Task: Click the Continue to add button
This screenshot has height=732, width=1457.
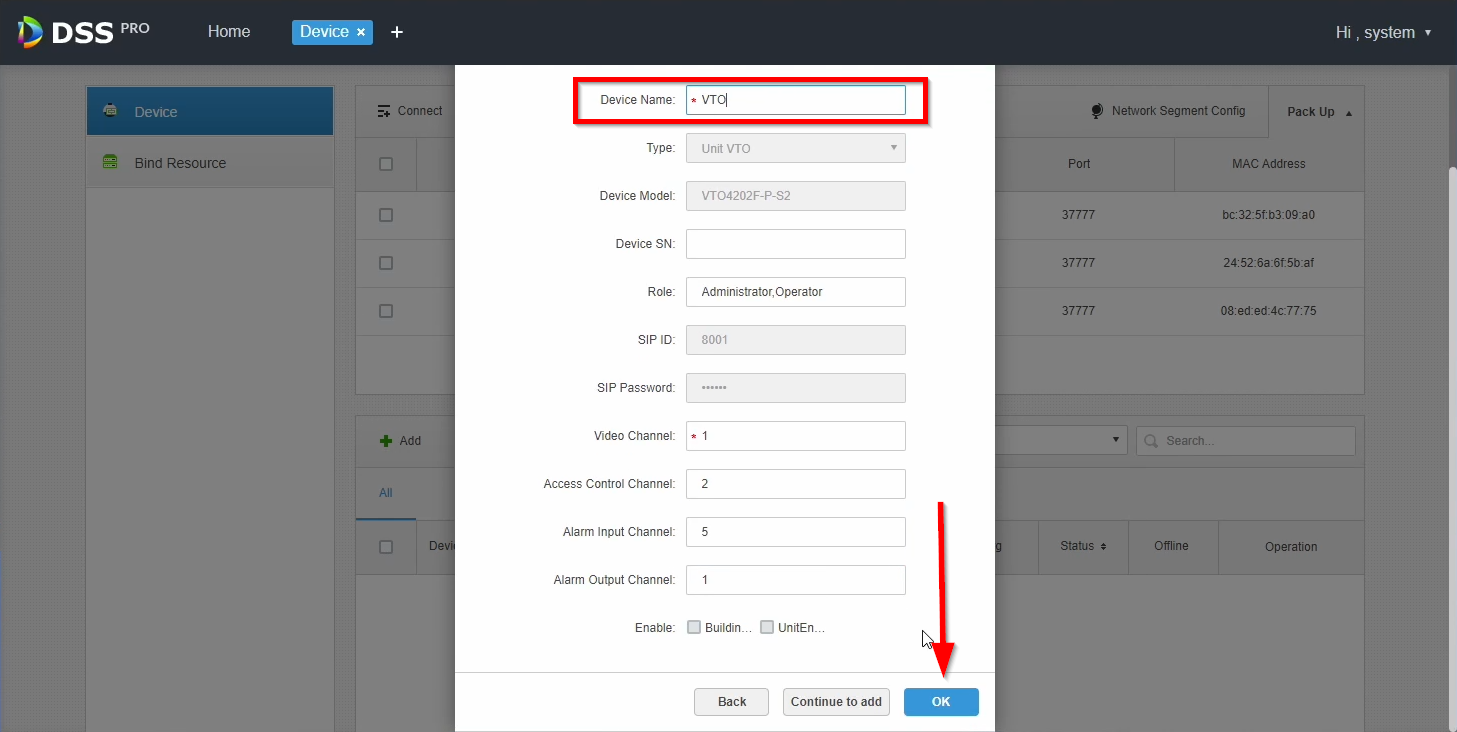Action: [836, 702]
